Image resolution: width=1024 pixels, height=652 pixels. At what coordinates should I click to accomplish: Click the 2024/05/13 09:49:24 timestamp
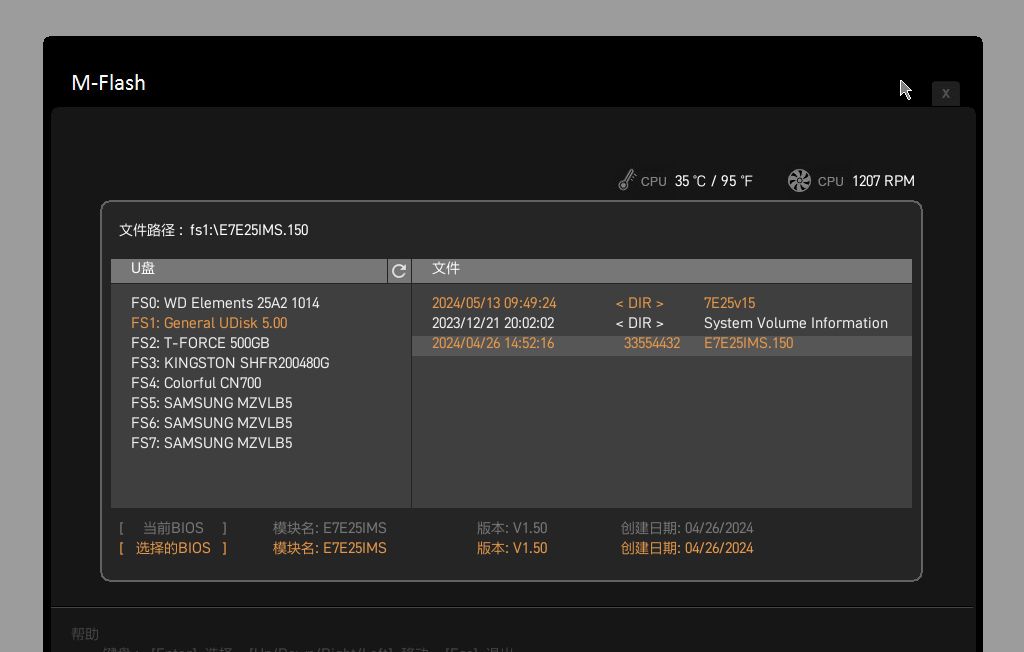click(x=494, y=303)
